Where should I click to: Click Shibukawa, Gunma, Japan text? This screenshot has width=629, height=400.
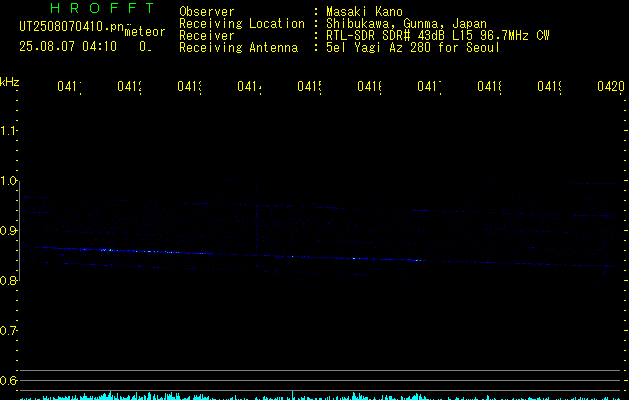pos(406,24)
